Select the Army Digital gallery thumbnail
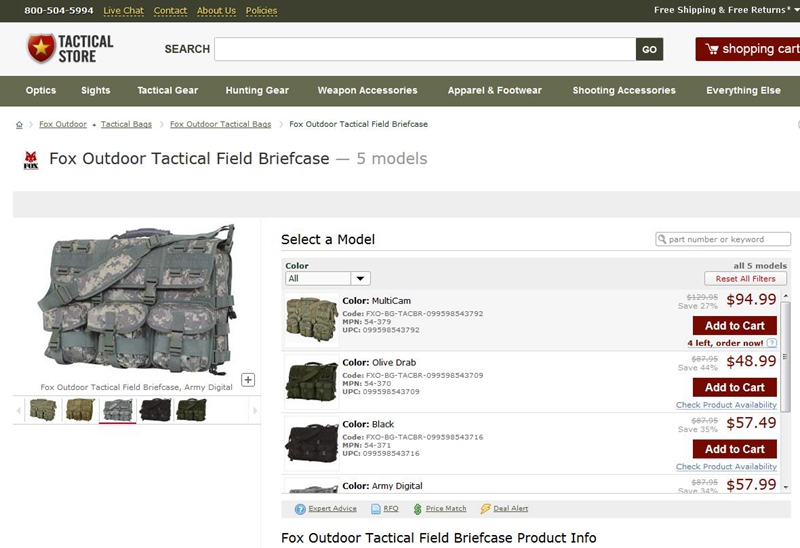 pyautogui.click(x=118, y=410)
